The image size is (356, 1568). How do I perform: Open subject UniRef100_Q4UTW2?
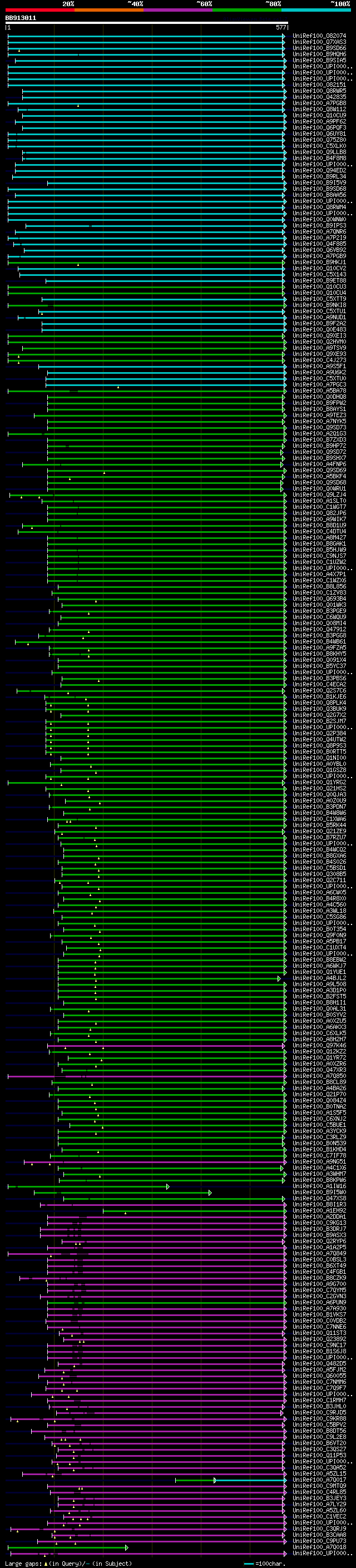click(319, 740)
